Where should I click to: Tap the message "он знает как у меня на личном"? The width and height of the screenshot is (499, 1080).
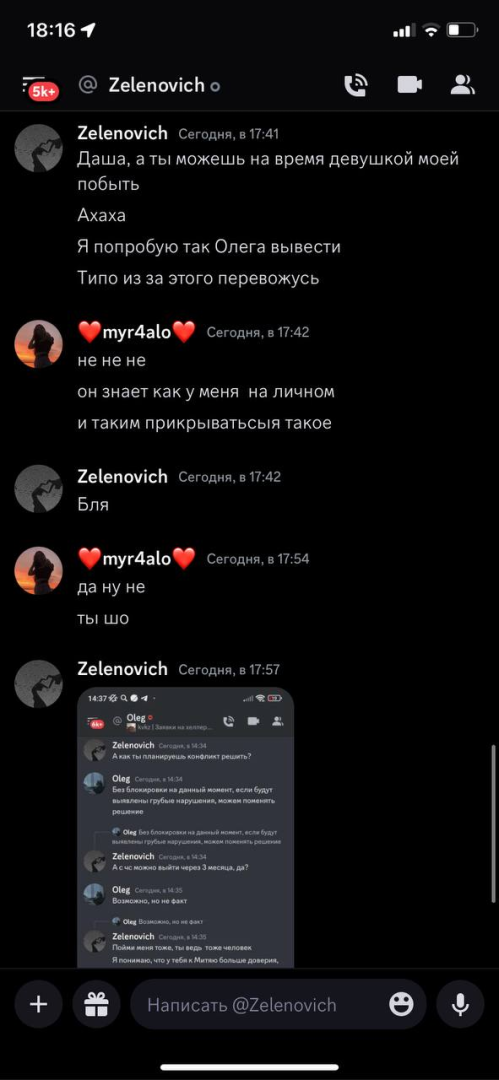(x=206, y=392)
